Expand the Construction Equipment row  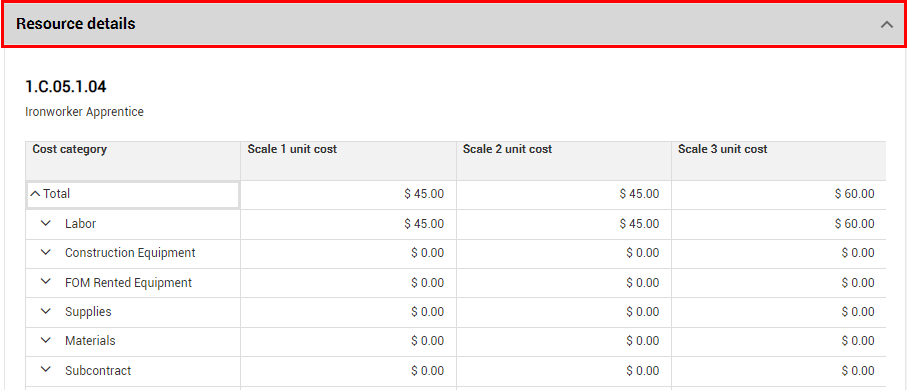coord(46,253)
